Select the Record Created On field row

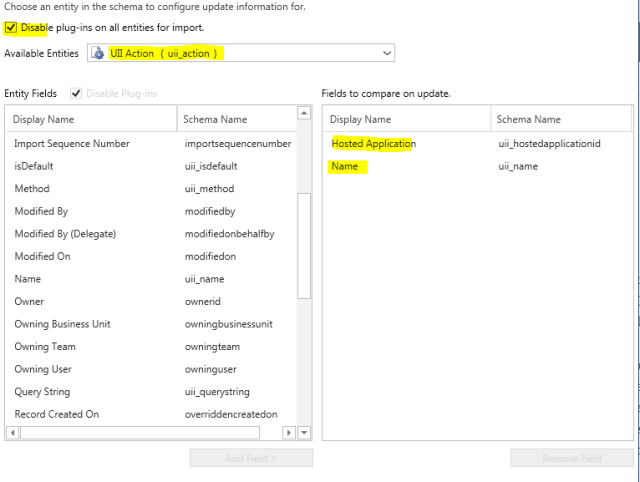(x=152, y=414)
